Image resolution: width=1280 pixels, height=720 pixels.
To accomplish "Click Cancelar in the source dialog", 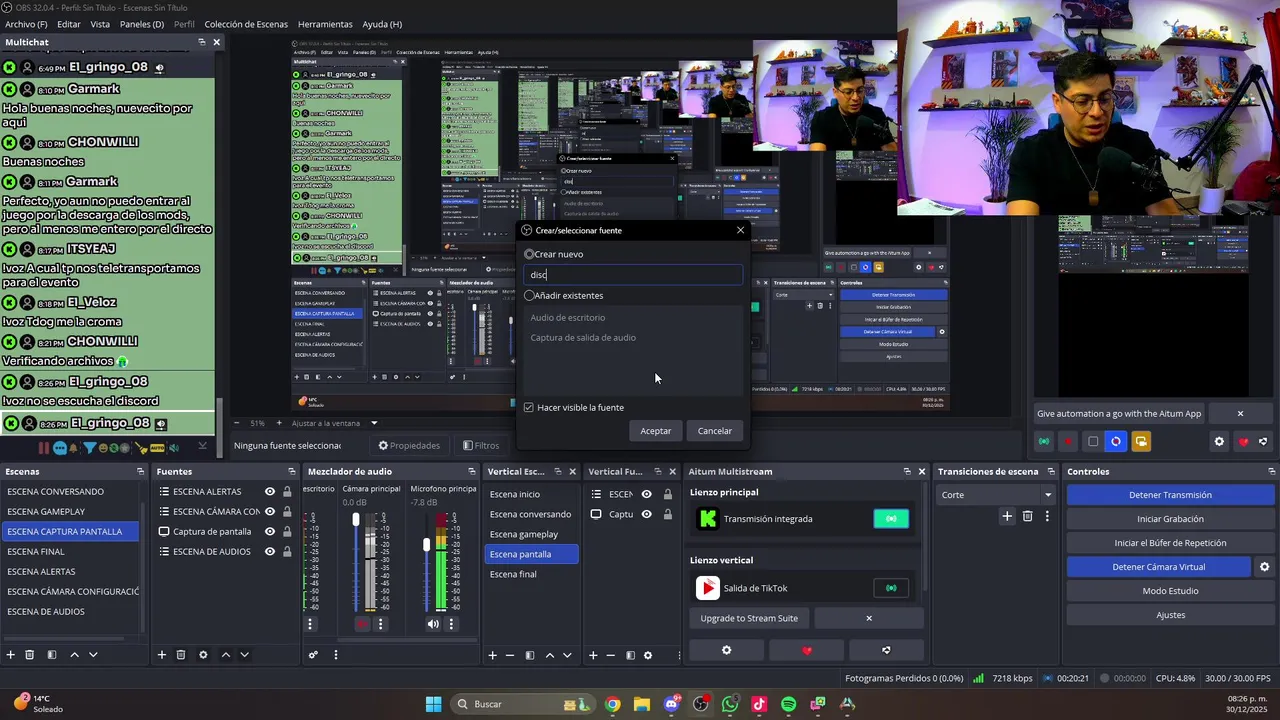I will click(x=715, y=431).
